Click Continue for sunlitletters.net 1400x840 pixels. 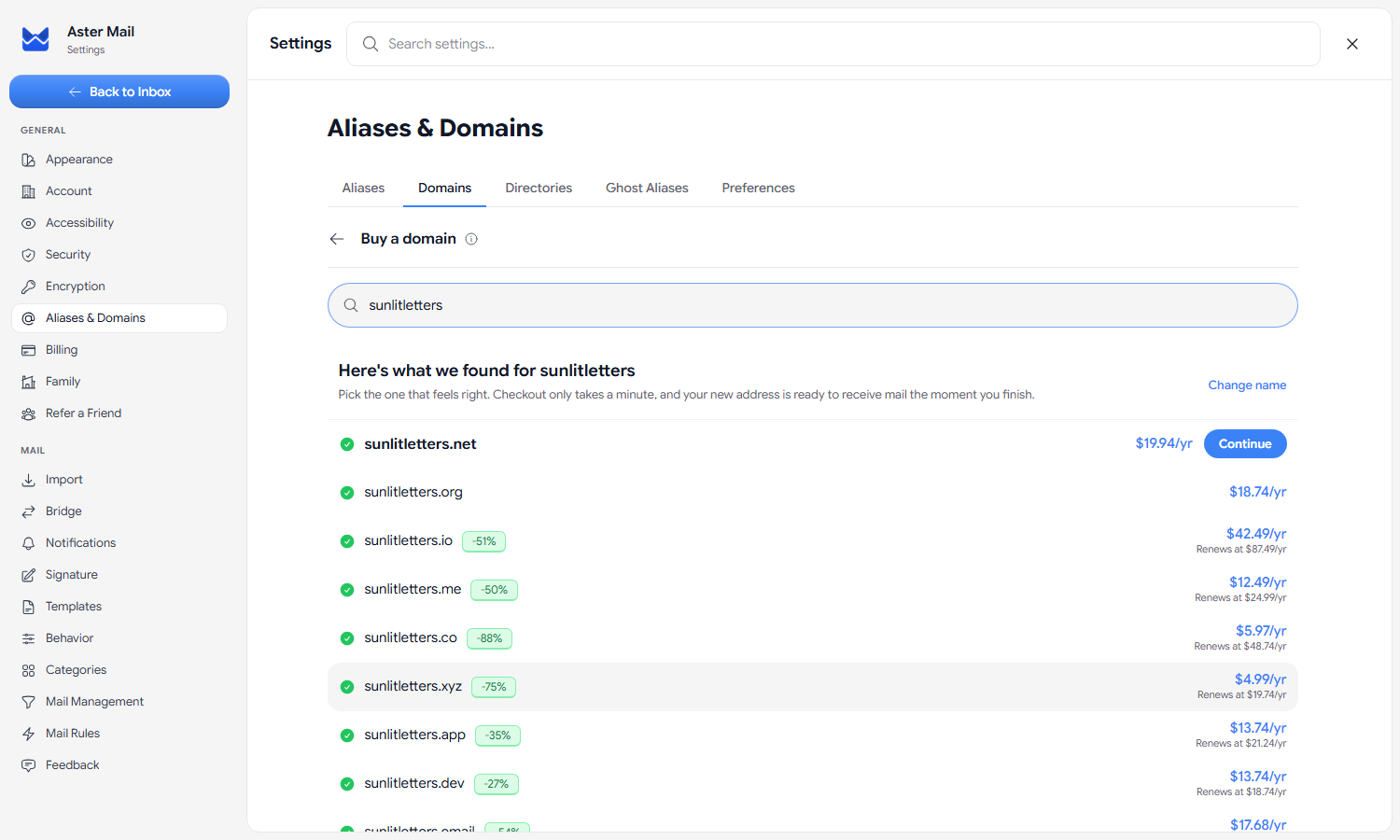point(1245,443)
